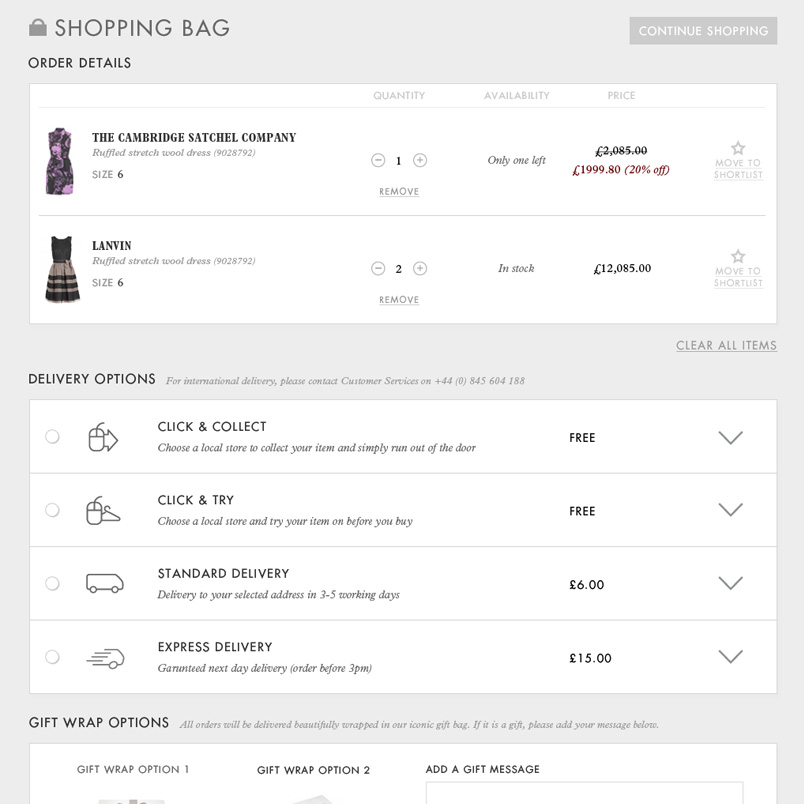Click the Standard Delivery van icon
804x804 pixels.
point(105,584)
